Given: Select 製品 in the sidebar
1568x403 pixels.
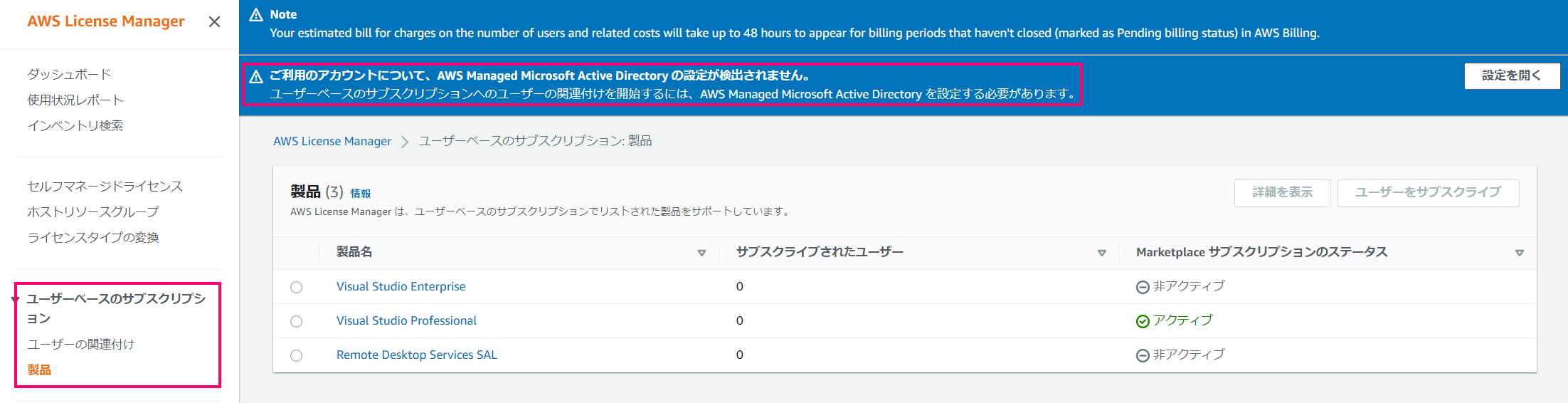Looking at the screenshot, I should 39,370.
